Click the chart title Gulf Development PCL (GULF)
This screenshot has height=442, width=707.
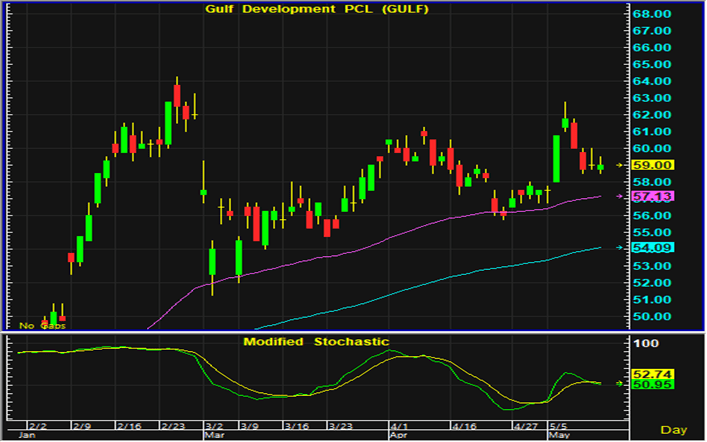tap(317, 9)
